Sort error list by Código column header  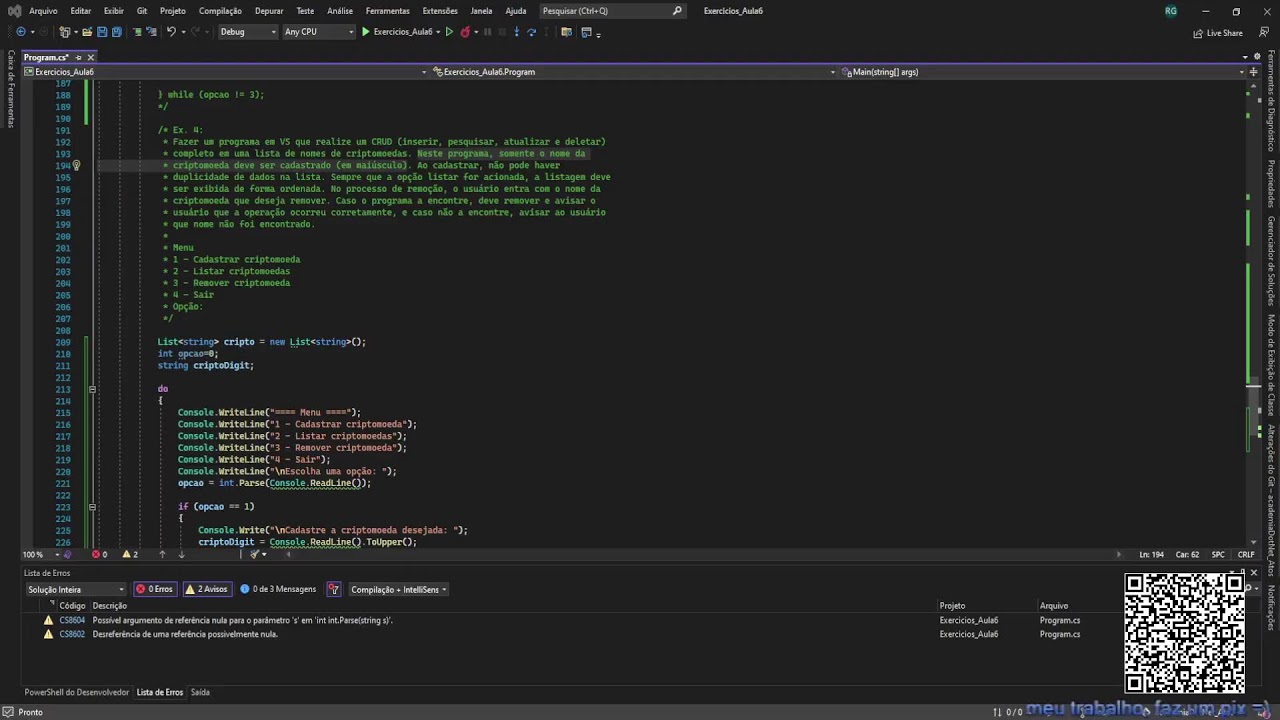(72, 605)
